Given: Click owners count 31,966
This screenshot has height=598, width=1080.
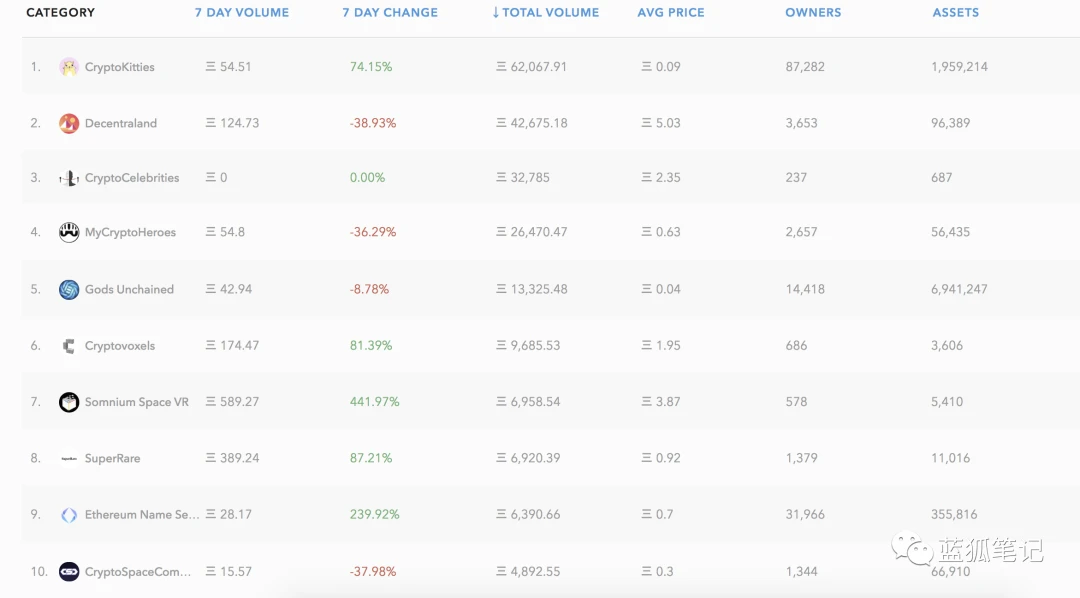Looking at the screenshot, I should (804, 515).
